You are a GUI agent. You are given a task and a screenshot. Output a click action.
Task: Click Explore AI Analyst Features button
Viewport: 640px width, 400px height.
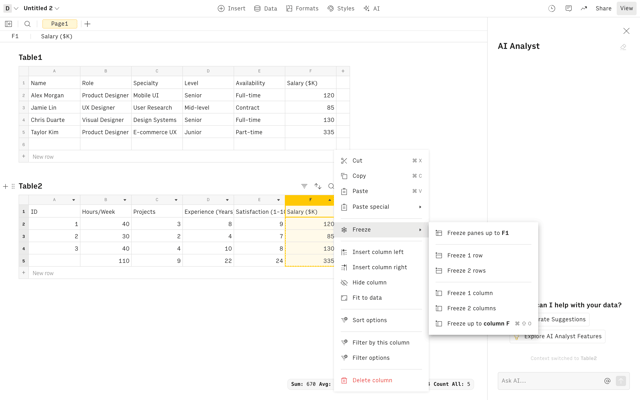[x=558, y=337]
